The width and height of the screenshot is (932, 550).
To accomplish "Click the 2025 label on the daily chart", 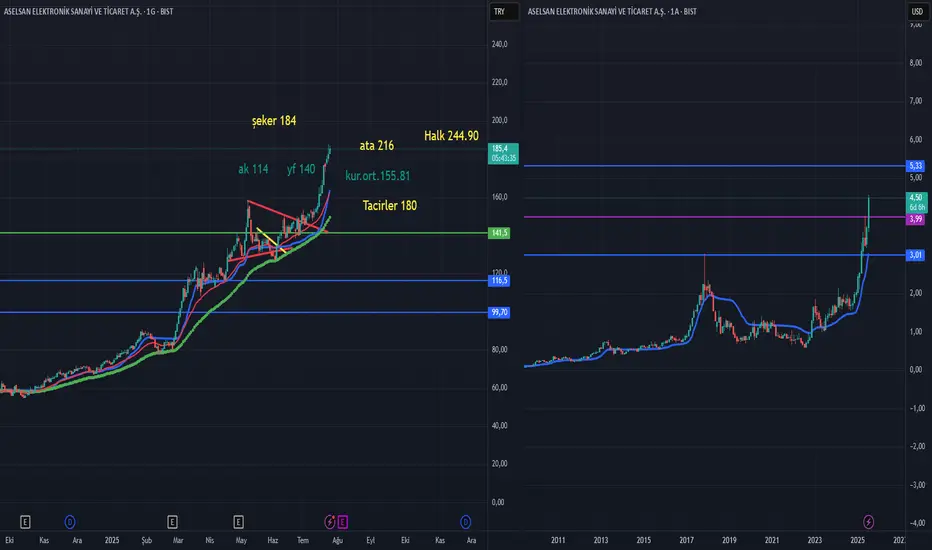I will pos(112,540).
